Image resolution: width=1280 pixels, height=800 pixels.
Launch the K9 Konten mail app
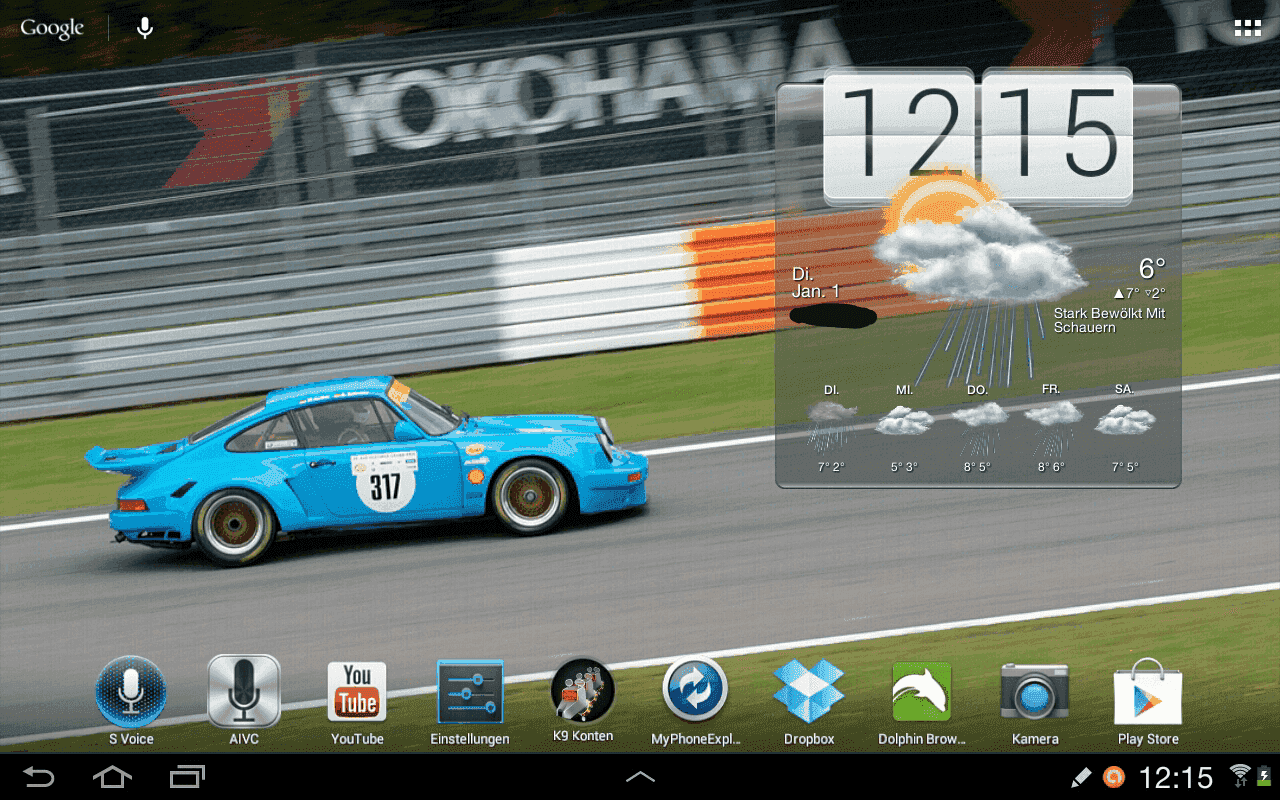point(583,700)
